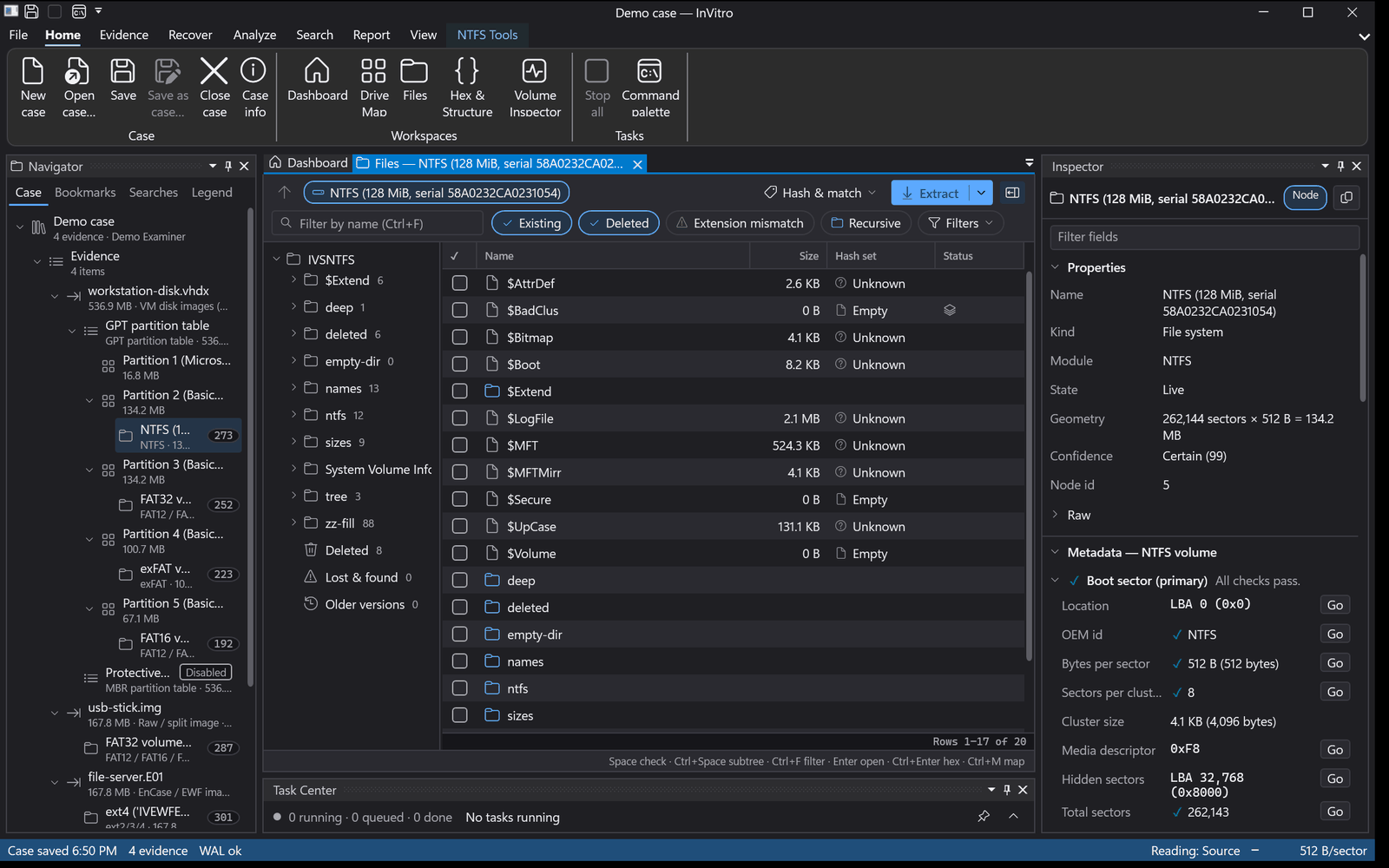This screenshot has width=1389, height=868.
Task: Collapse Task Center chevron up icon
Action: pyautogui.click(x=1013, y=817)
